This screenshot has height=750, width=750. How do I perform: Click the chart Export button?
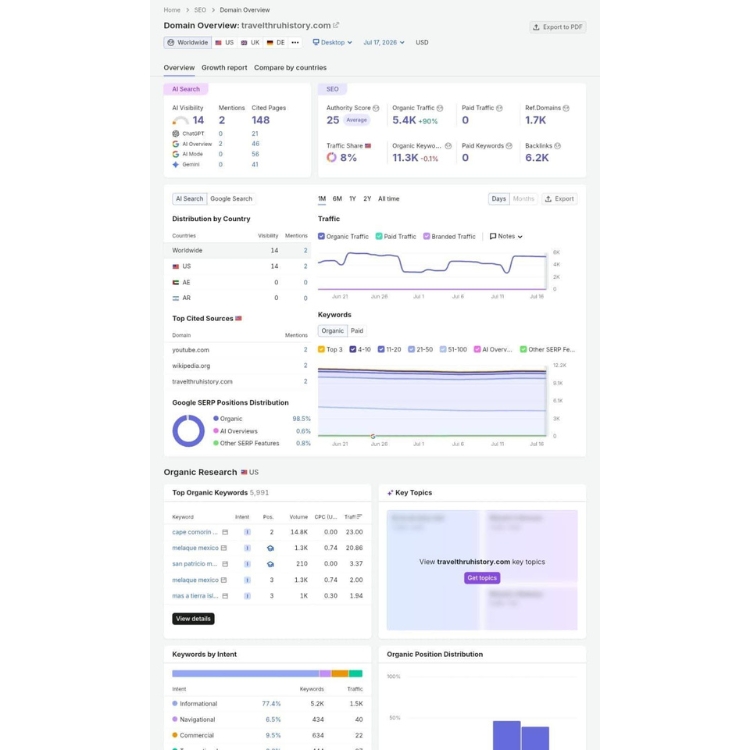pyautogui.click(x=559, y=199)
